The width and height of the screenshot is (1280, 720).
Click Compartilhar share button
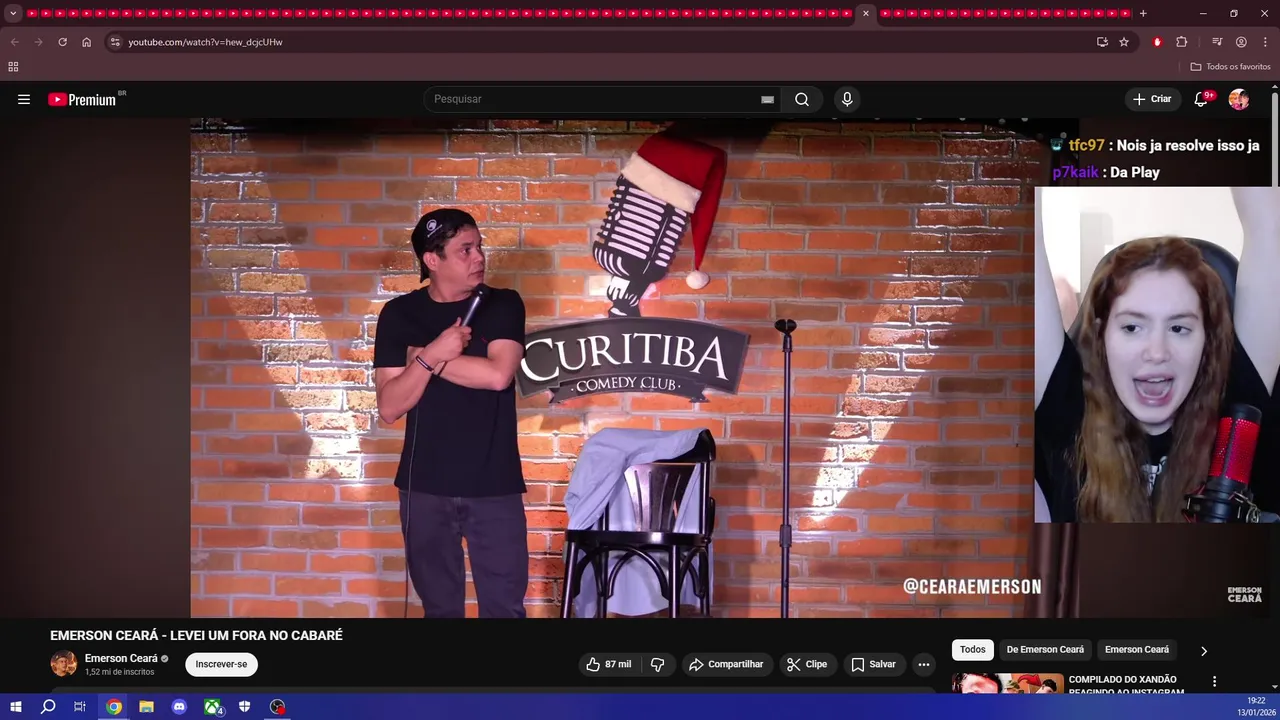[726, 664]
